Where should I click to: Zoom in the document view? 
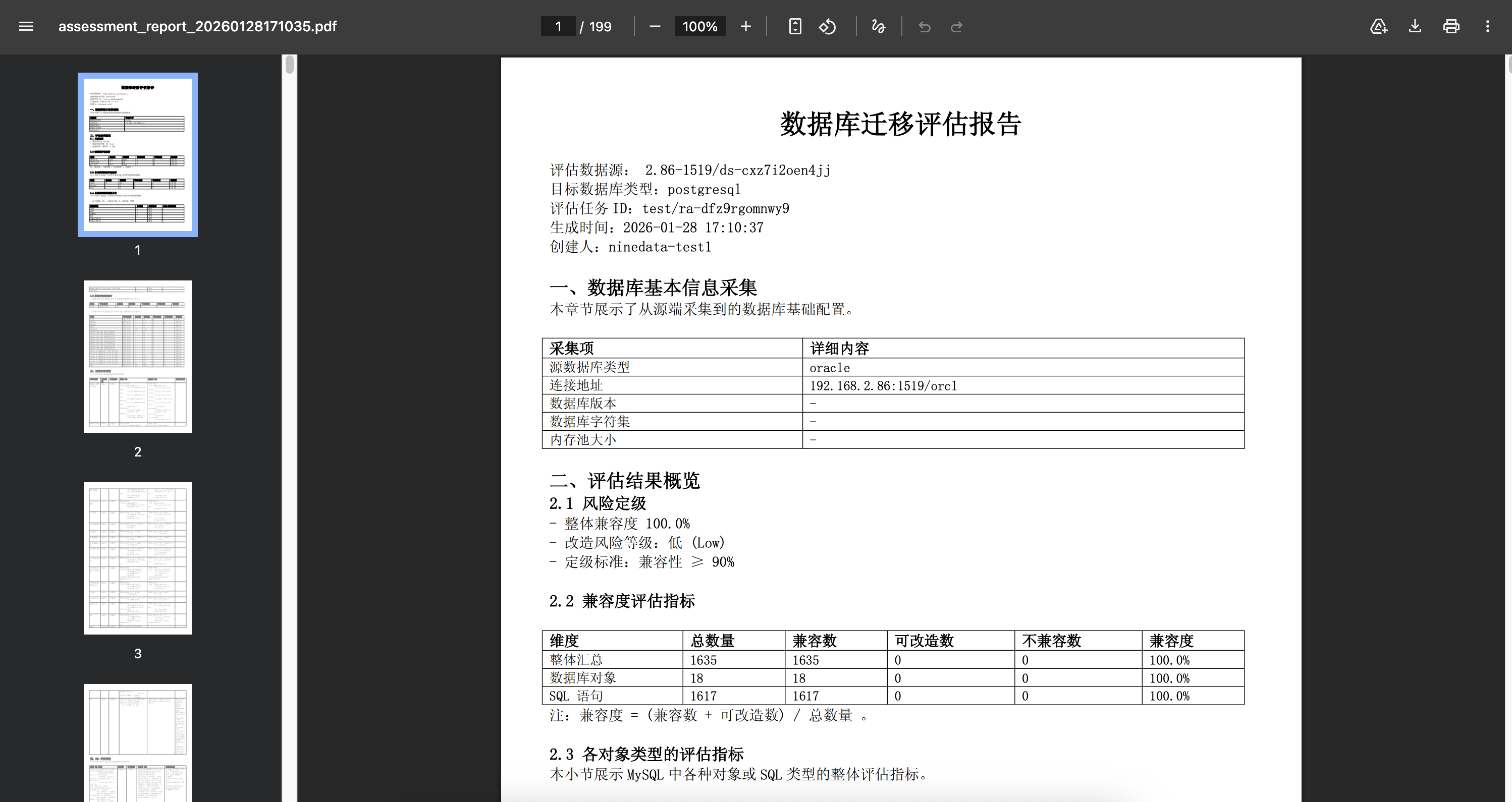745,26
